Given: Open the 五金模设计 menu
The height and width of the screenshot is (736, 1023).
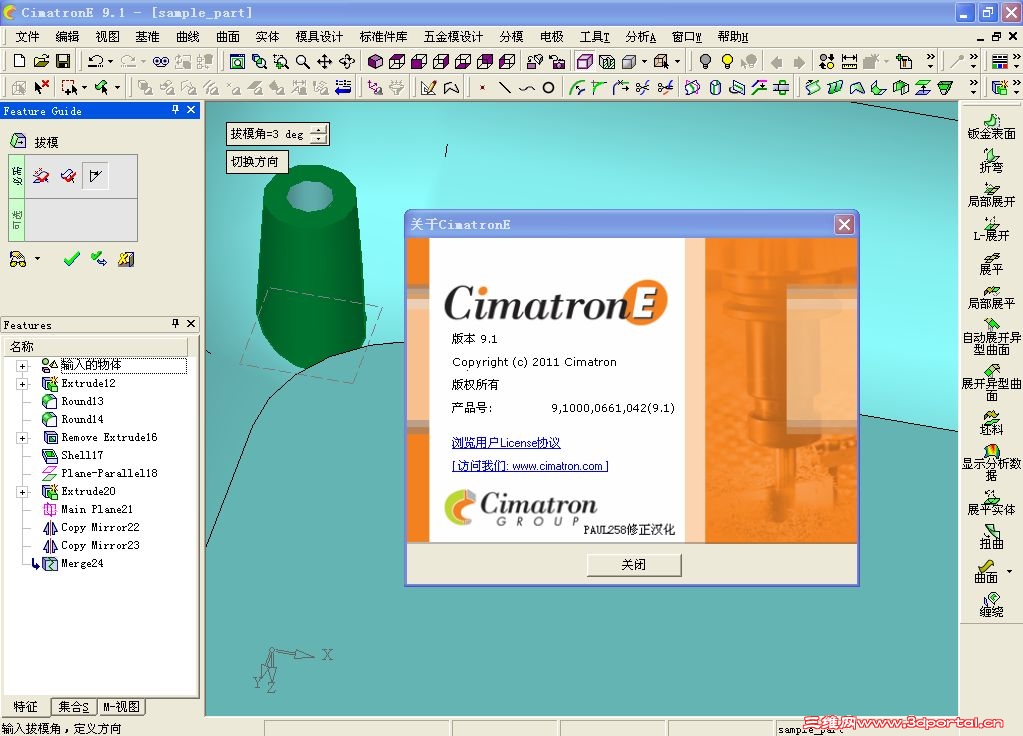Looking at the screenshot, I should tap(453, 37).
